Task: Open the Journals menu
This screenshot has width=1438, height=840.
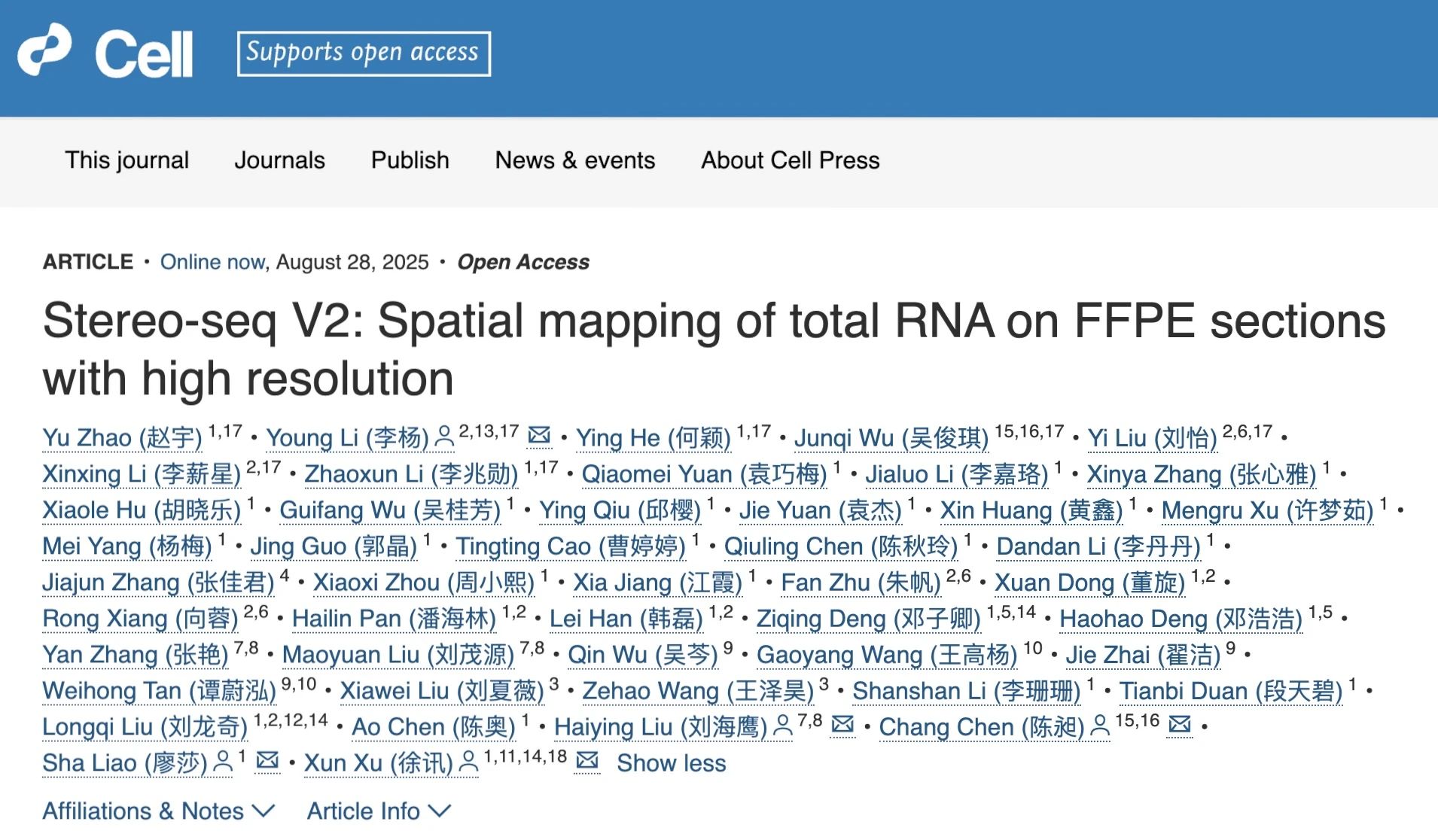Action: [x=279, y=160]
